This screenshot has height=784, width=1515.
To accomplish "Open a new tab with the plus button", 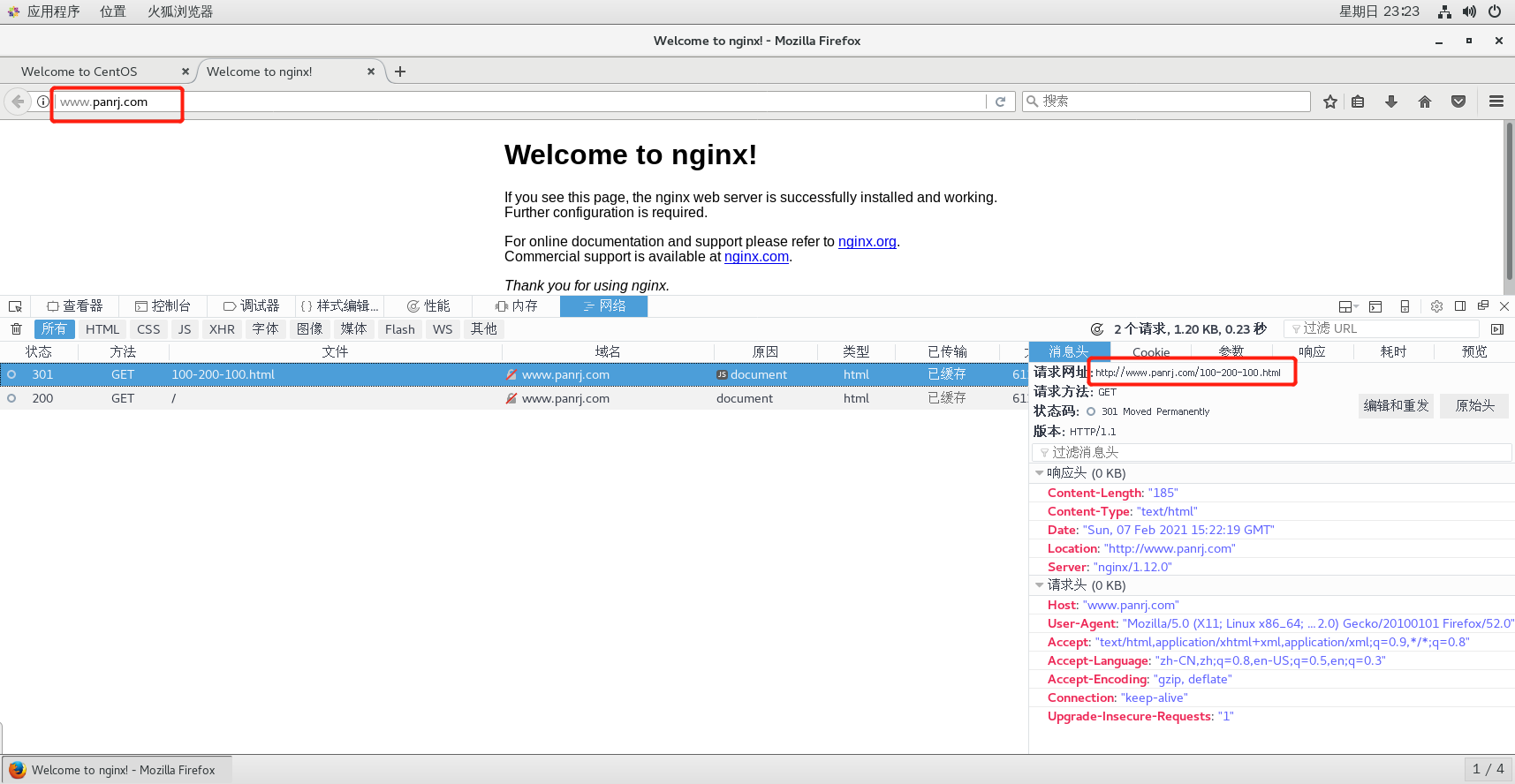I will 400,72.
